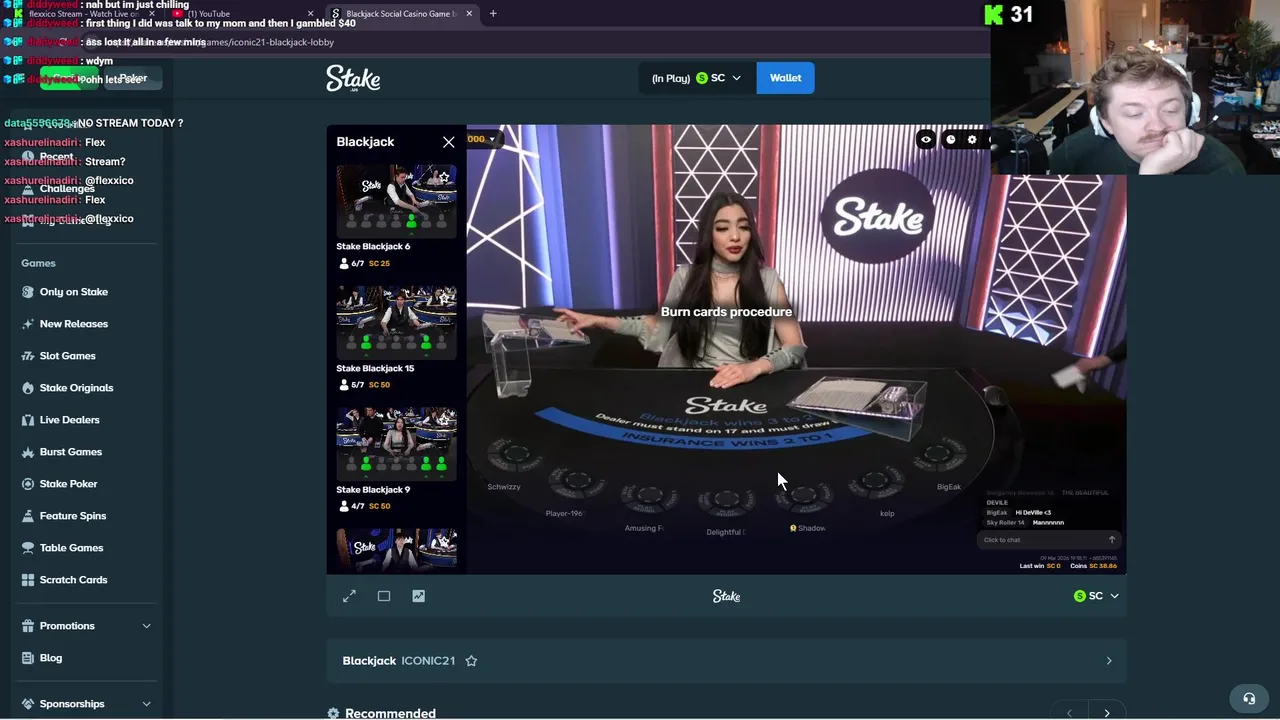
Task: Open game history clock icon
Action: coord(950,140)
